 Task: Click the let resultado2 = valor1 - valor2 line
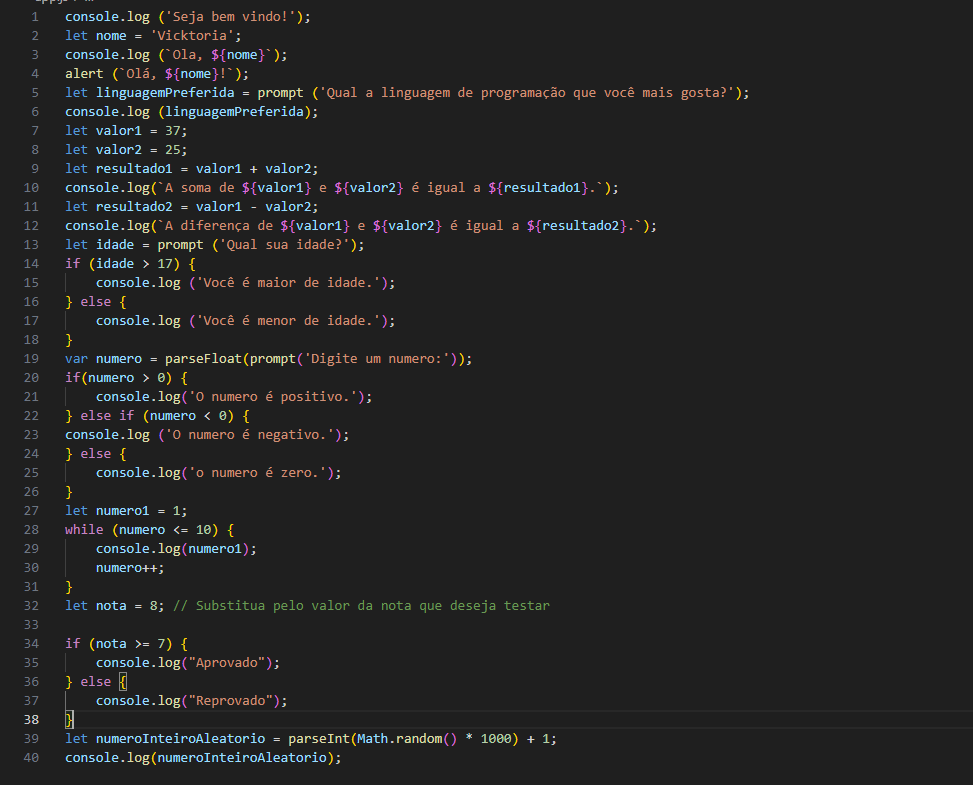click(192, 207)
